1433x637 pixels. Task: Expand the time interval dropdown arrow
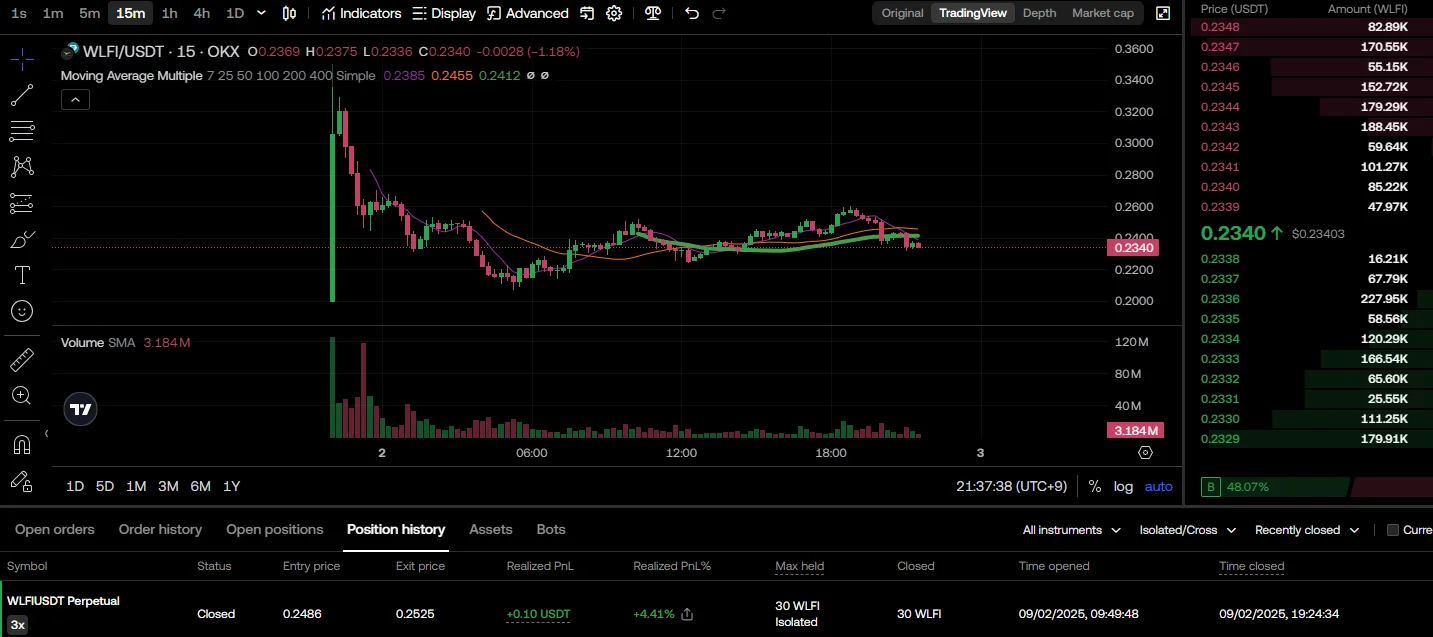pyautogui.click(x=261, y=13)
